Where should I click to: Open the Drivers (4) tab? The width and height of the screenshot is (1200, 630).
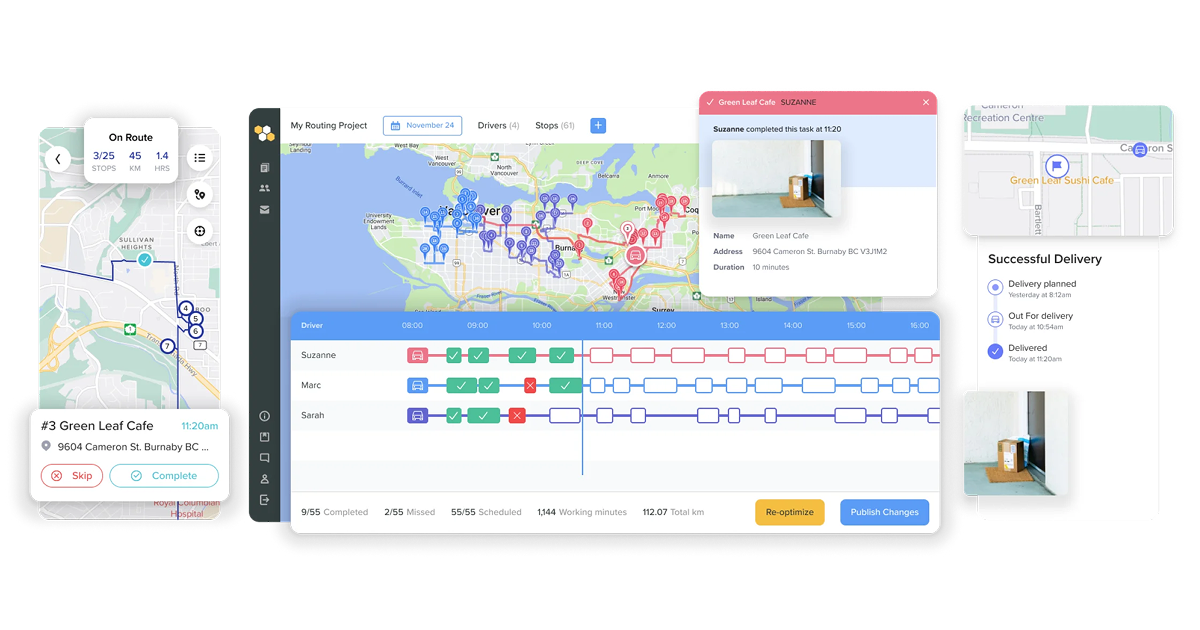tap(498, 126)
